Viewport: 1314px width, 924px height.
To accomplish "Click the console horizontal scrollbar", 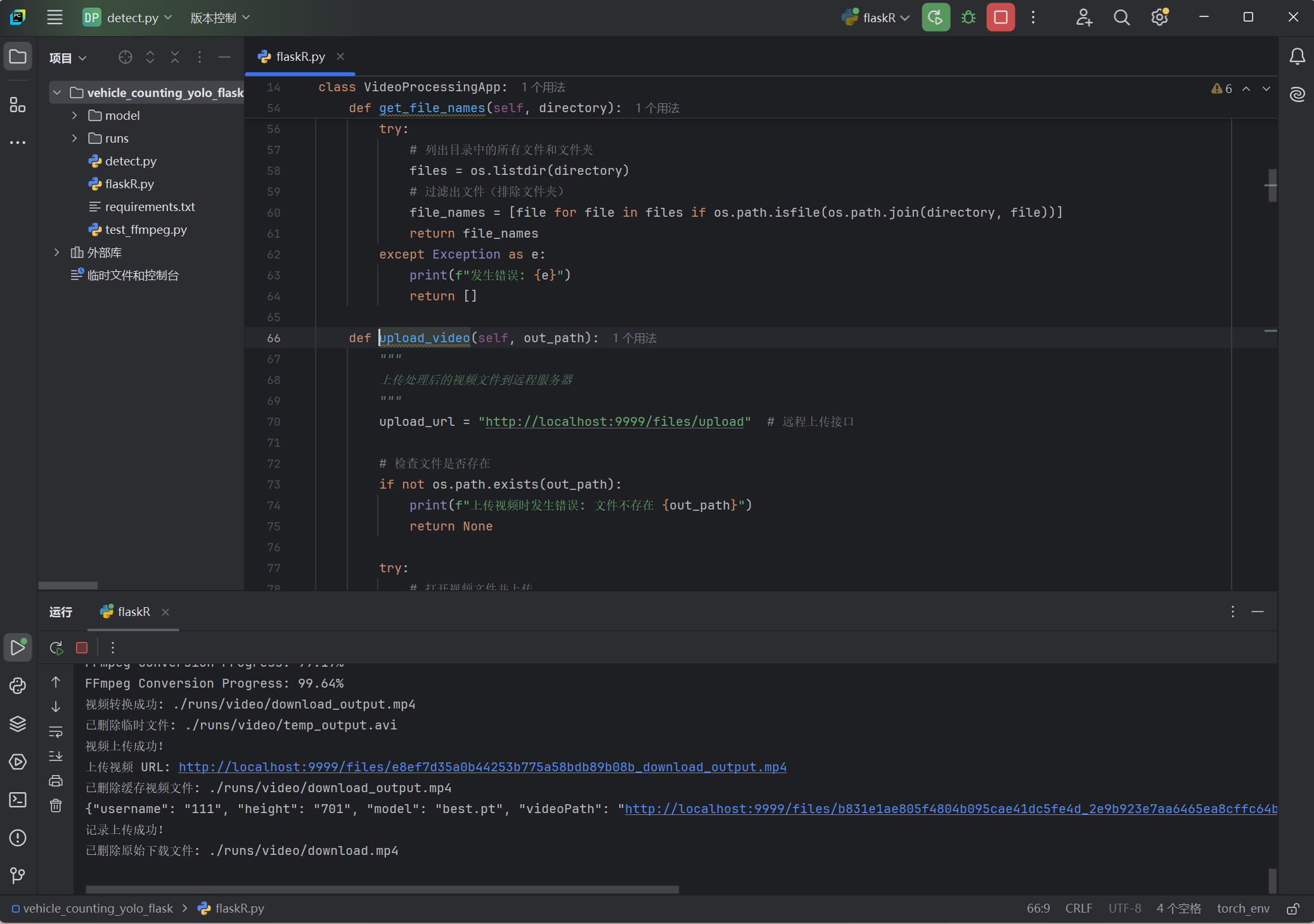I will (382, 889).
